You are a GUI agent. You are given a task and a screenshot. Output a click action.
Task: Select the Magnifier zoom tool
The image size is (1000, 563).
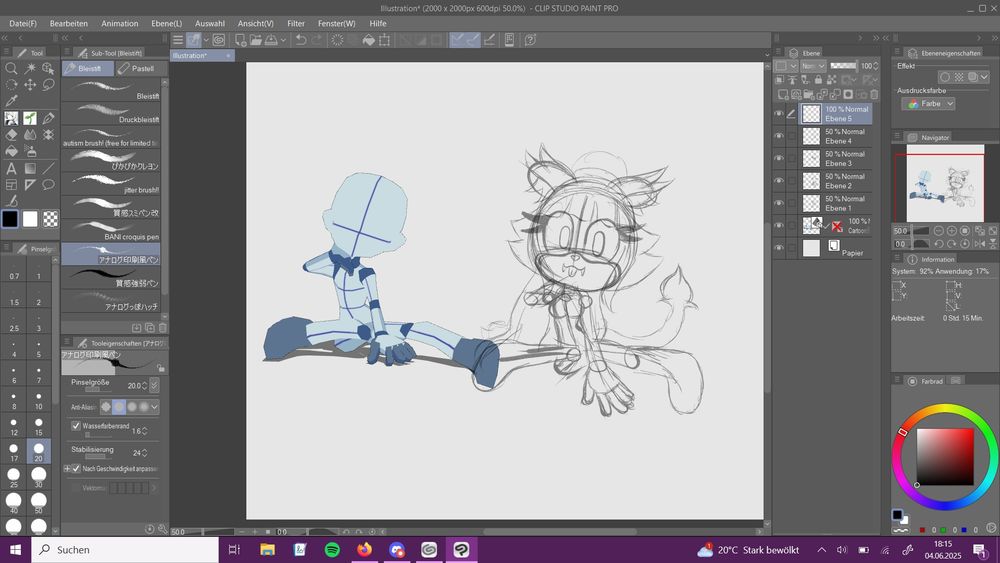[11, 68]
